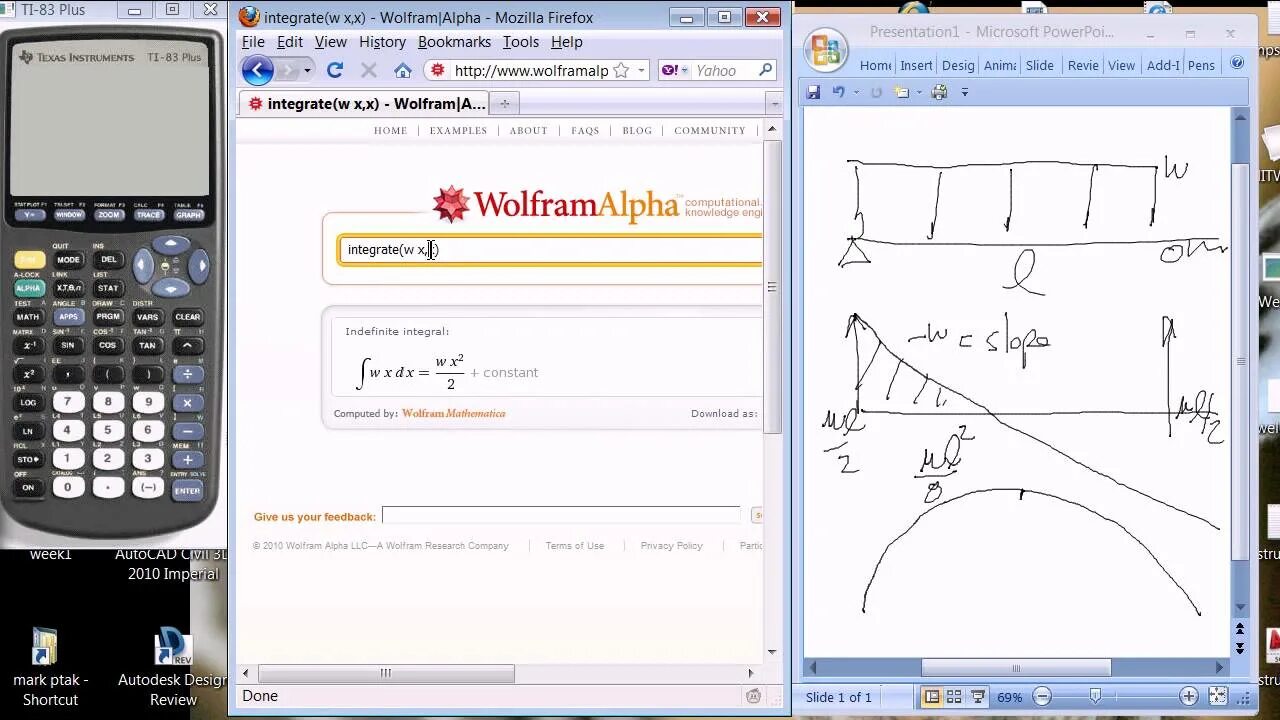
Task: Open the Pens ribbon tab
Action: coord(1201,65)
